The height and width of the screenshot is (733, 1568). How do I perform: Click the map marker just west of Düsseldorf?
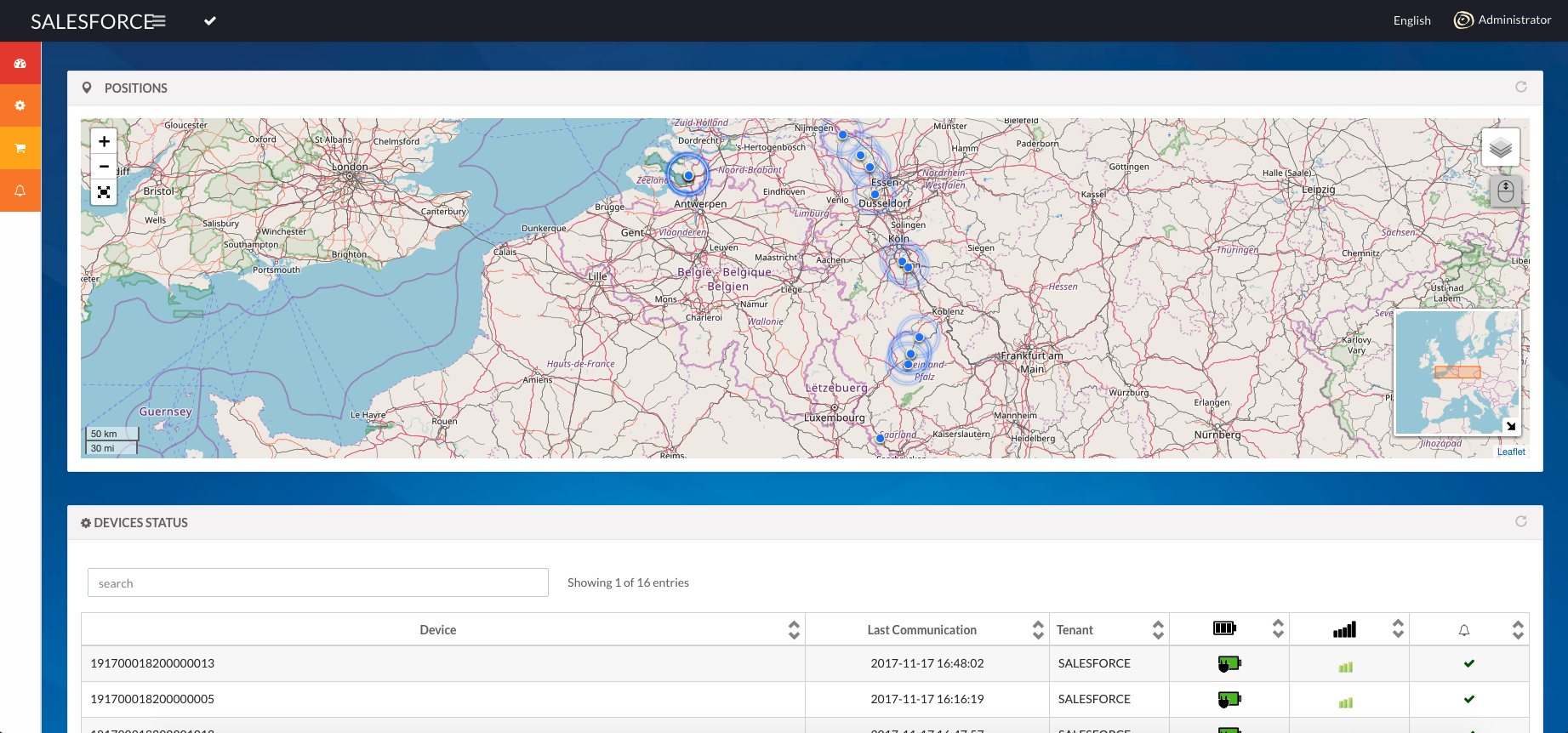coord(875,194)
